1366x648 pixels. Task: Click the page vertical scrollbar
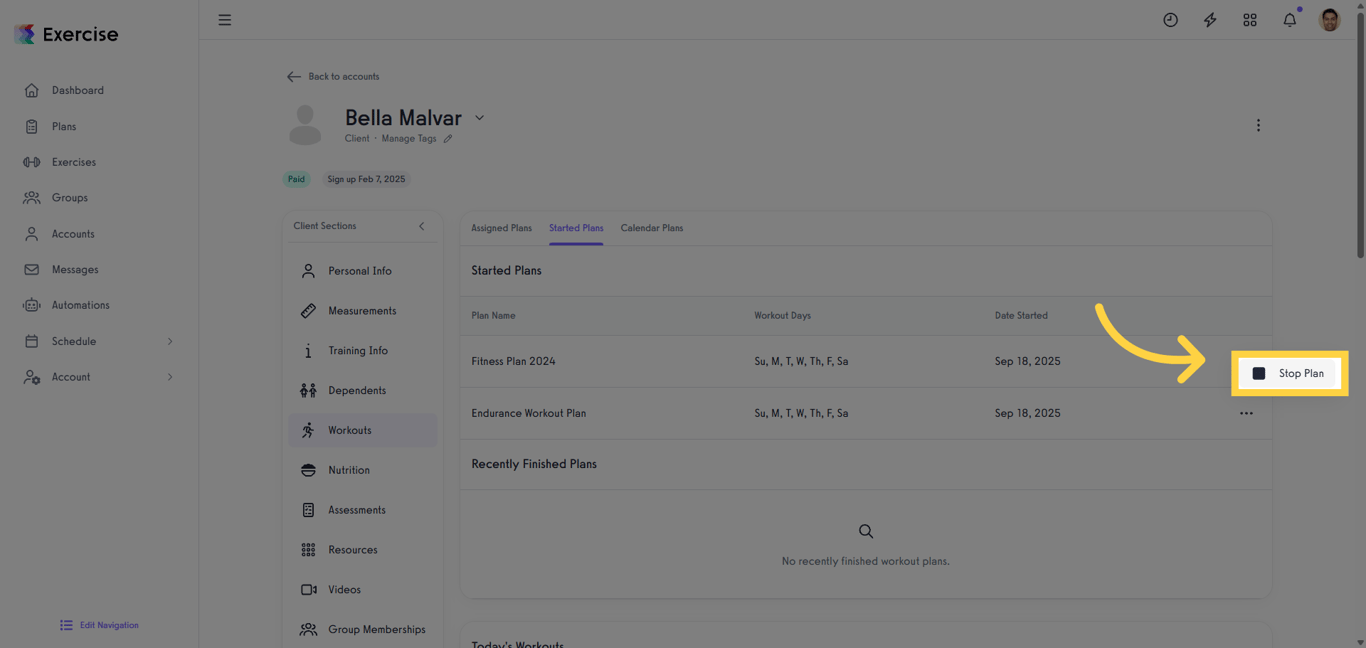[1360, 130]
